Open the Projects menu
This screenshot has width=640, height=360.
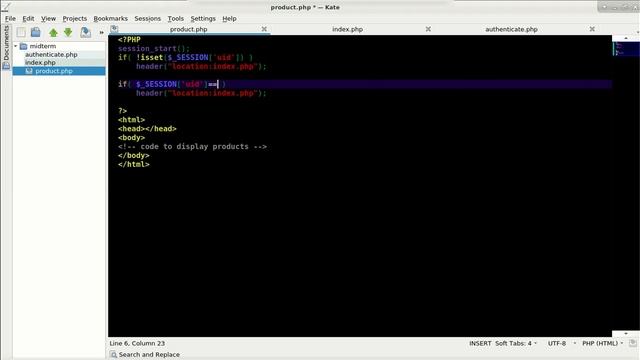click(x=74, y=18)
